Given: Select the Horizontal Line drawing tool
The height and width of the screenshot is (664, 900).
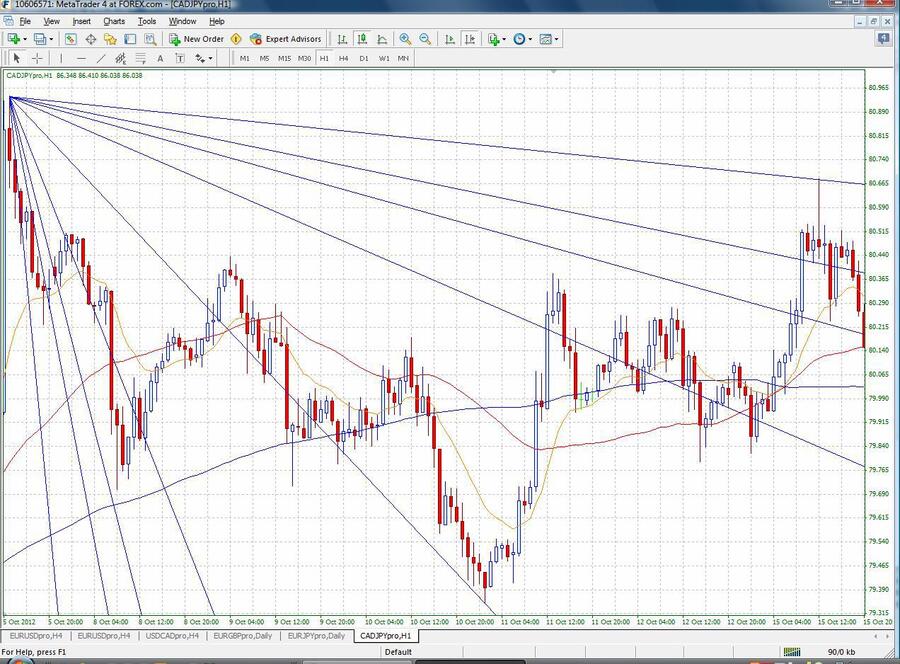Looking at the screenshot, I should 80,58.
